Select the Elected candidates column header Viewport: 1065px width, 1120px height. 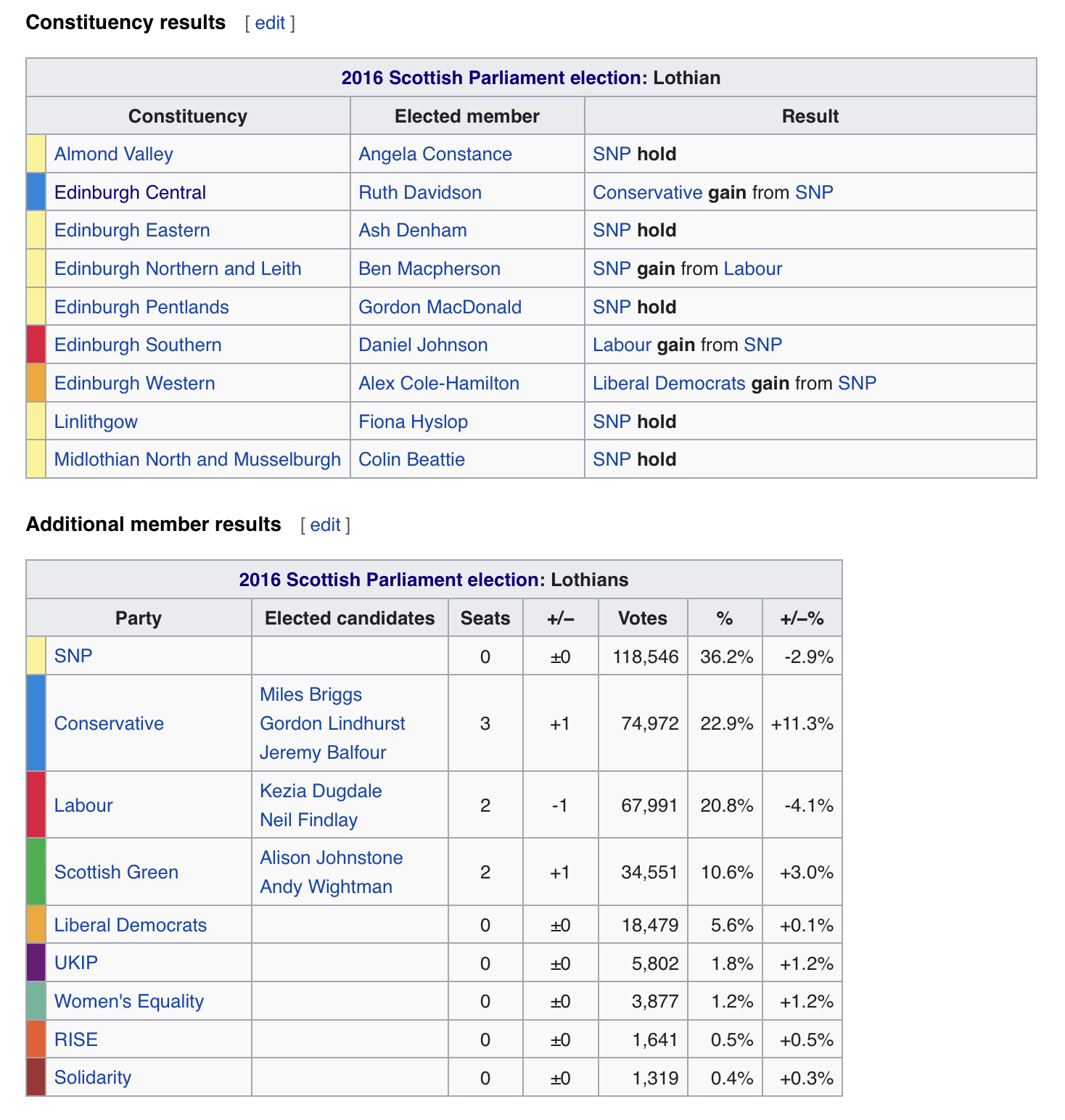tap(350, 618)
